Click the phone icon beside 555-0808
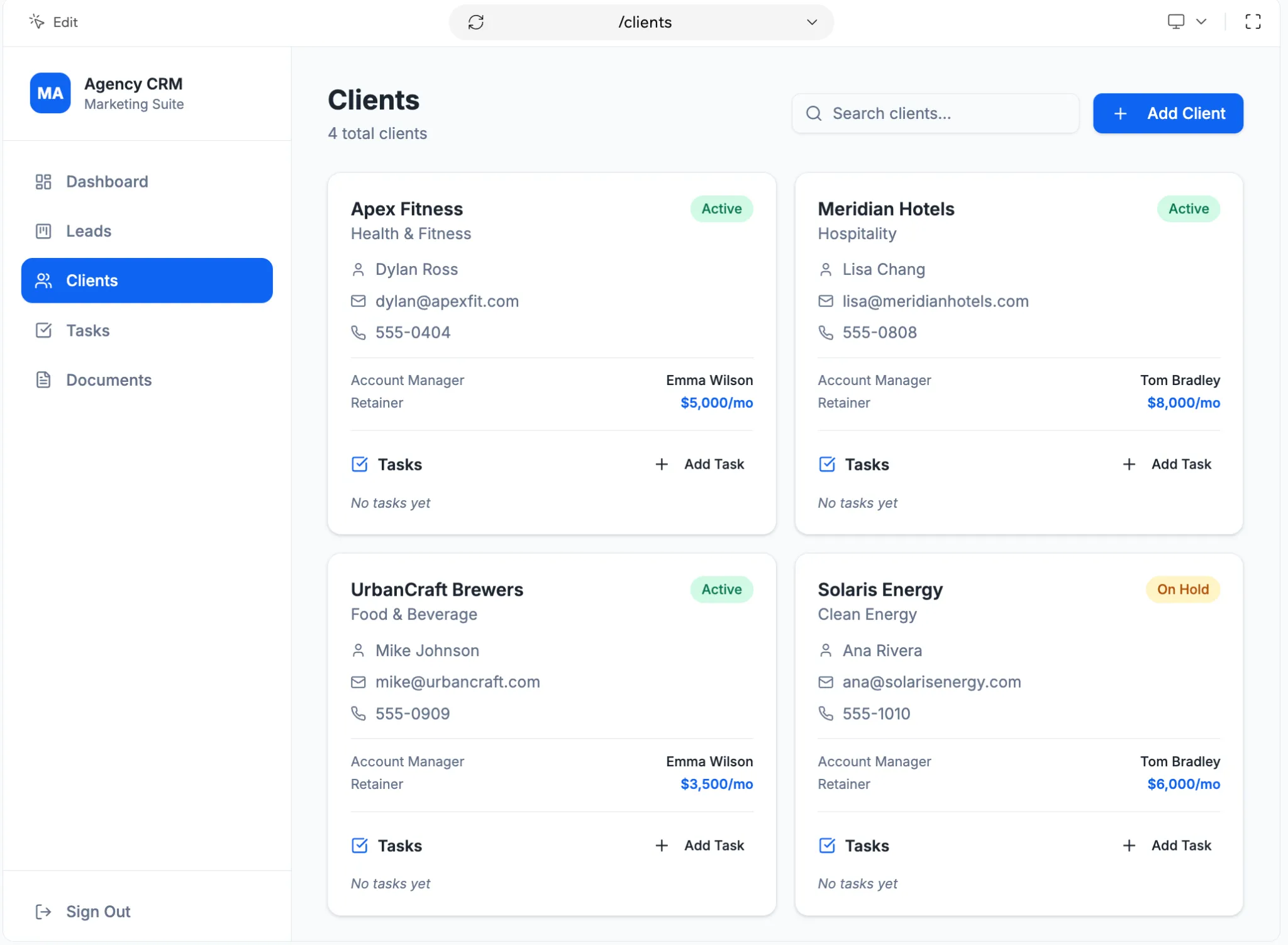 826,332
